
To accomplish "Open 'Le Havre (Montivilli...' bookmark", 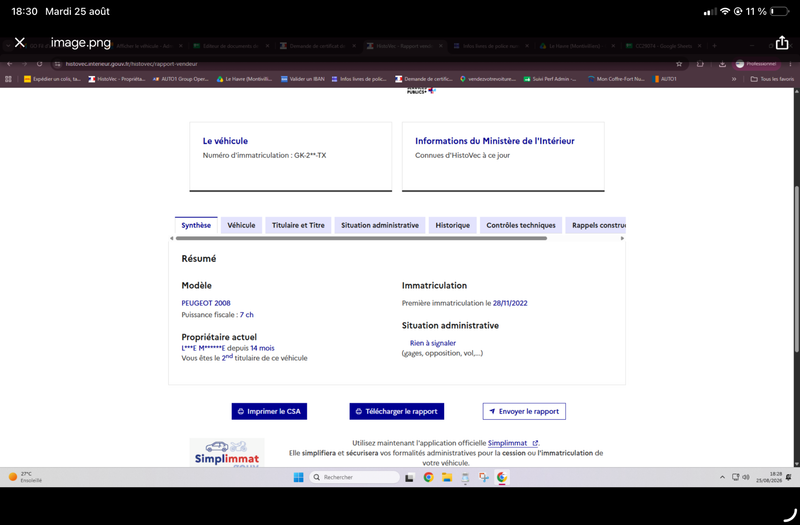I will [244, 79].
